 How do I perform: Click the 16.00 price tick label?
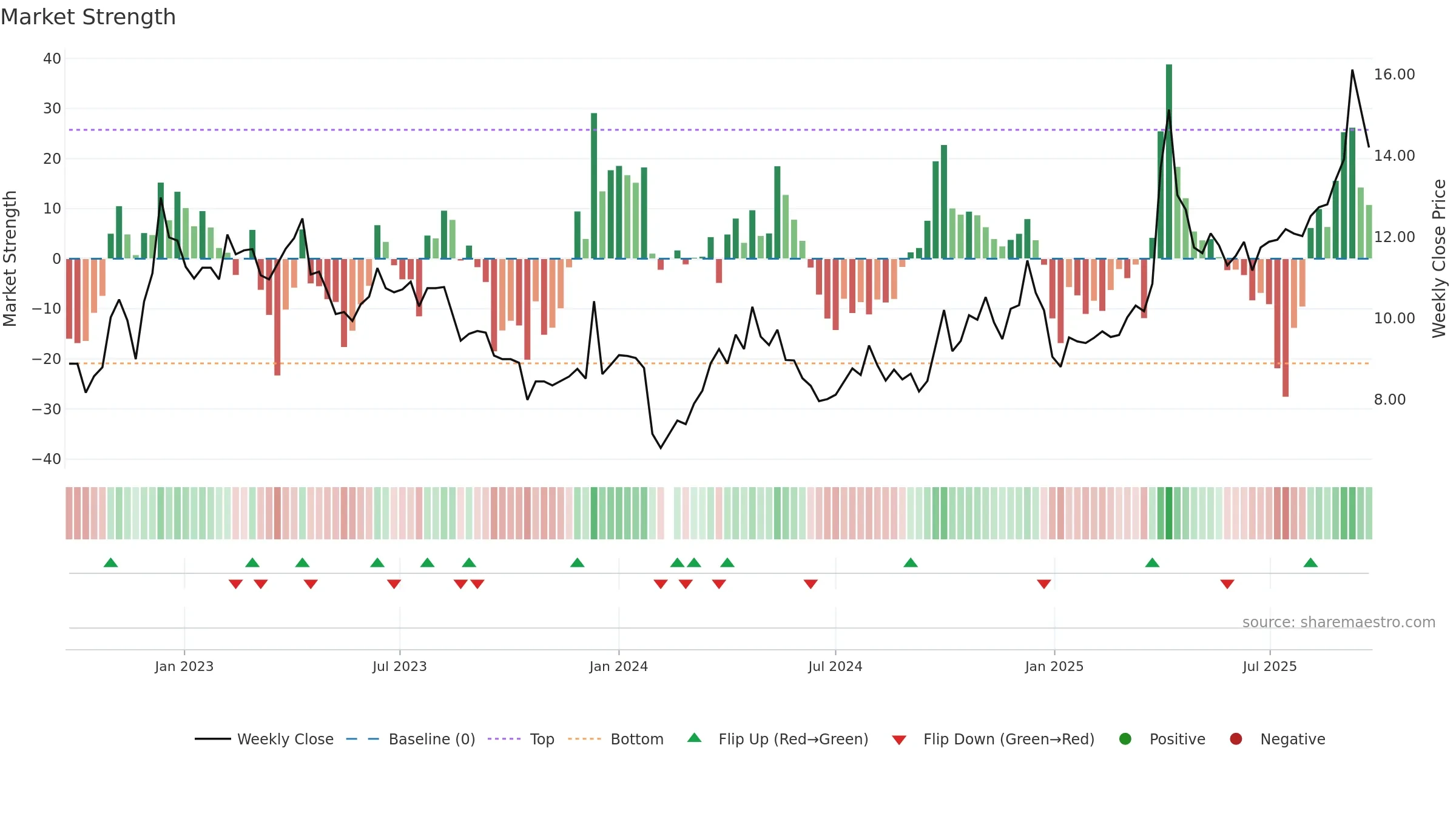tap(1394, 74)
